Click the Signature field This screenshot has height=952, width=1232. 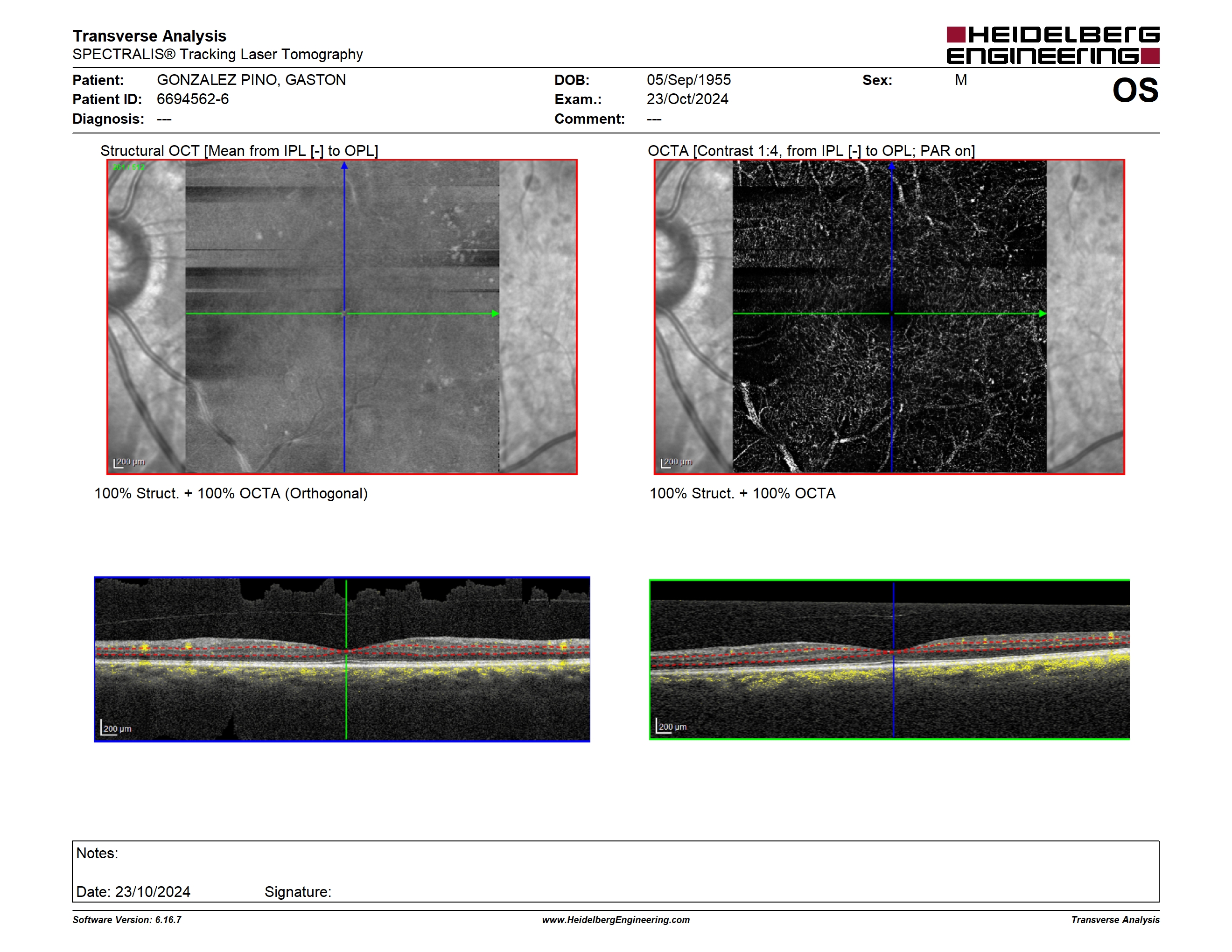(298, 892)
